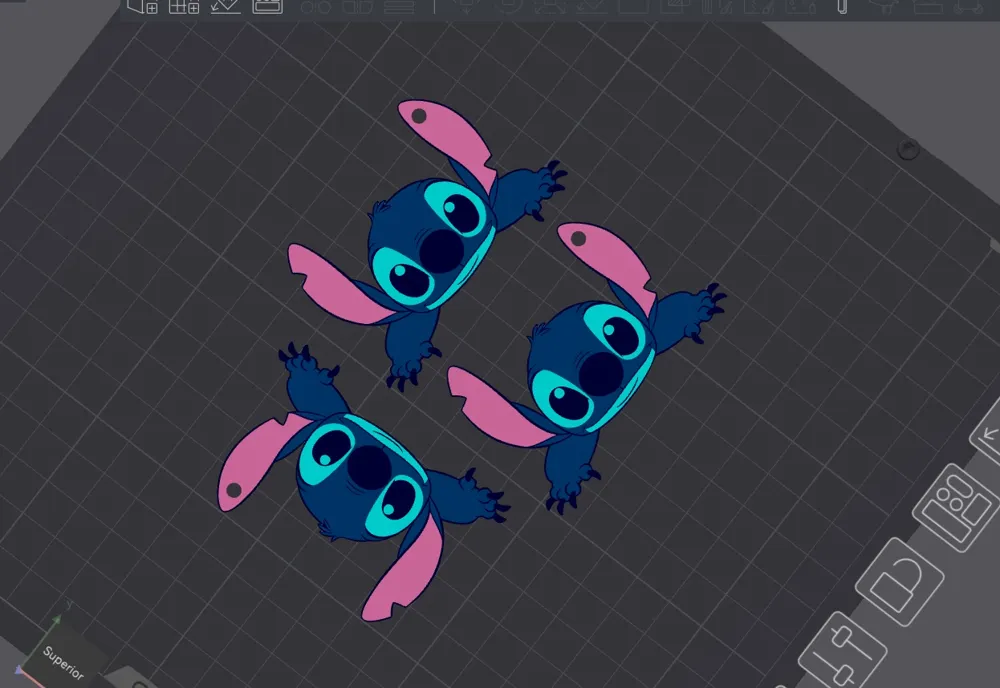
Task: Open the plate settings sliders icon
Action: click(842, 653)
